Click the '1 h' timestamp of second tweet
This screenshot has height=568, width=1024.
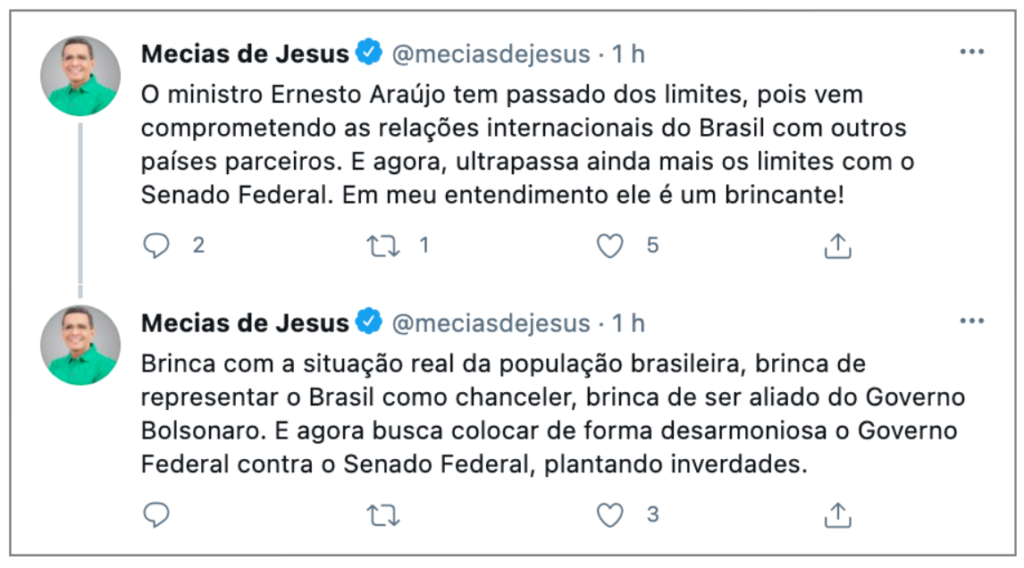pos(629,323)
